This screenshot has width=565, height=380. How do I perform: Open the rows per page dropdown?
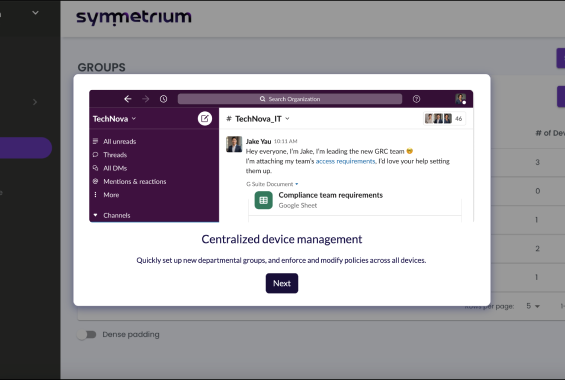point(533,306)
